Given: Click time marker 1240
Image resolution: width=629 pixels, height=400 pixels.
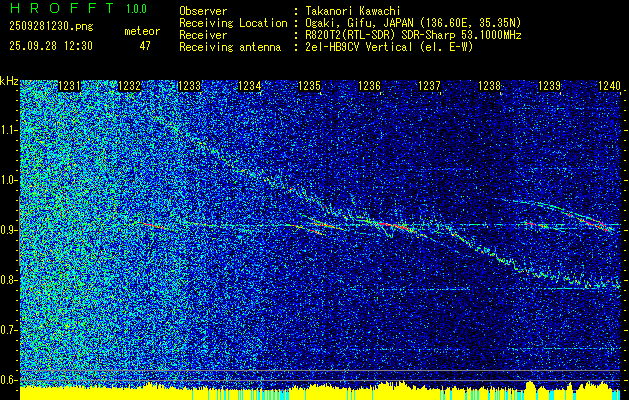Looking at the screenshot, I should tap(609, 85).
